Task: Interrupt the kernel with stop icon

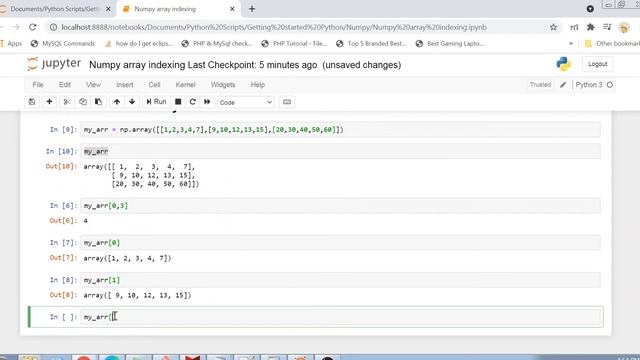Action: pos(178,102)
